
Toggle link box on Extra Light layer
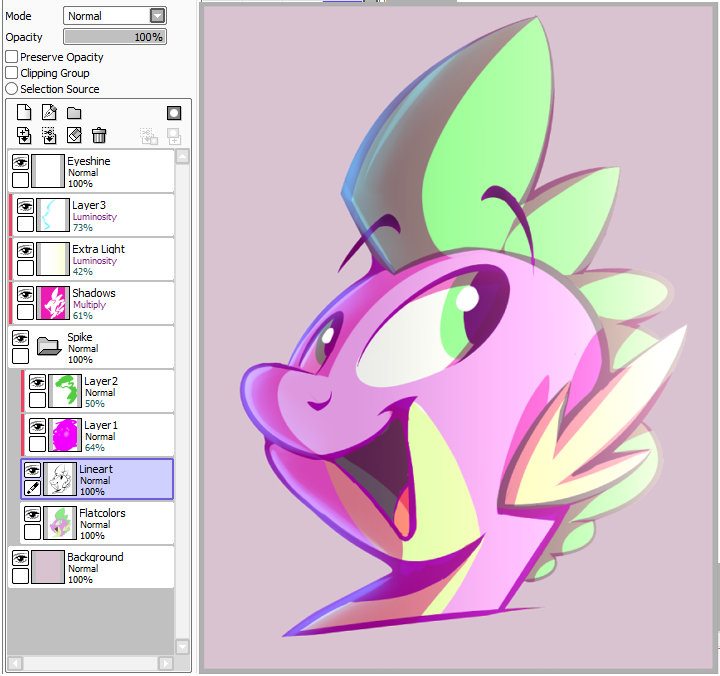(x=25, y=268)
